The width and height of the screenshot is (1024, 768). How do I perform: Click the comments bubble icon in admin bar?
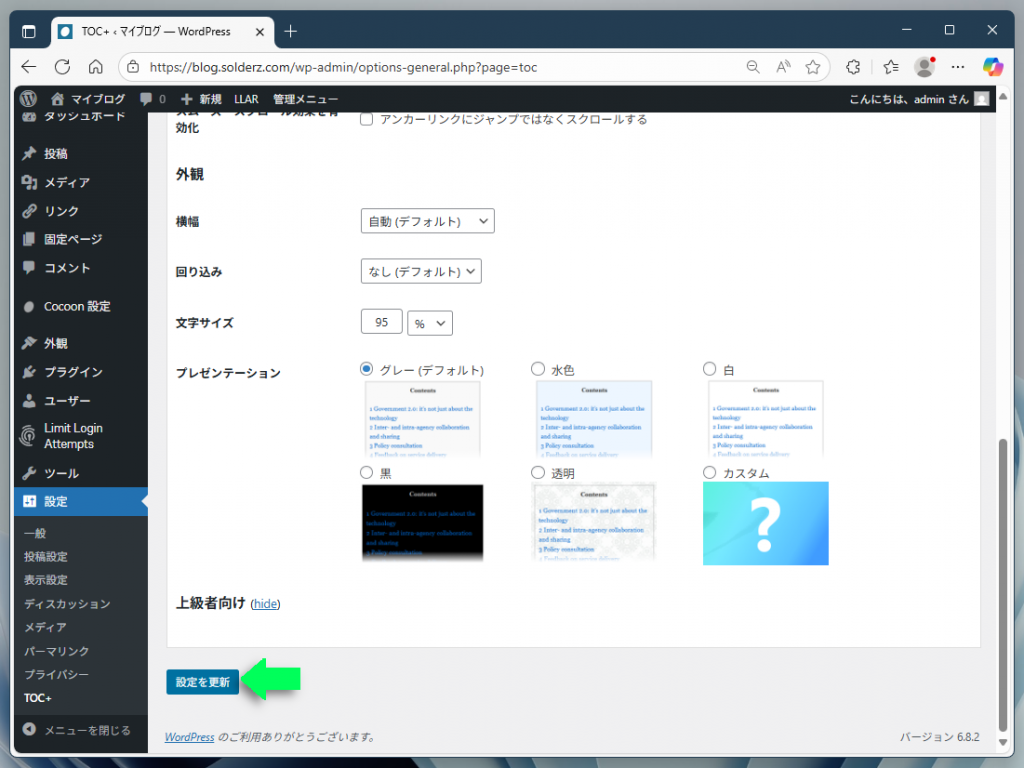(147, 99)
